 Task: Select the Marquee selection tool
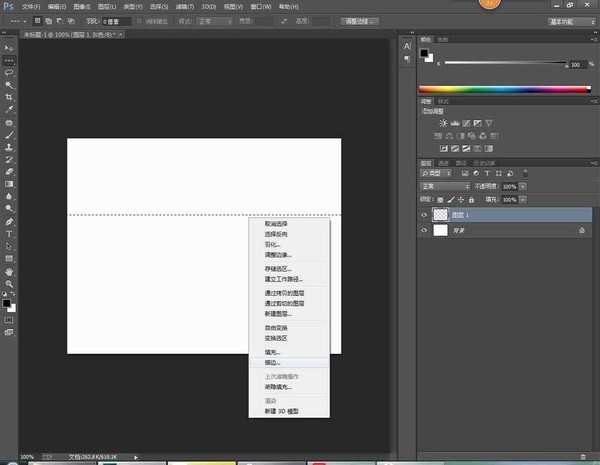(9, 60)
